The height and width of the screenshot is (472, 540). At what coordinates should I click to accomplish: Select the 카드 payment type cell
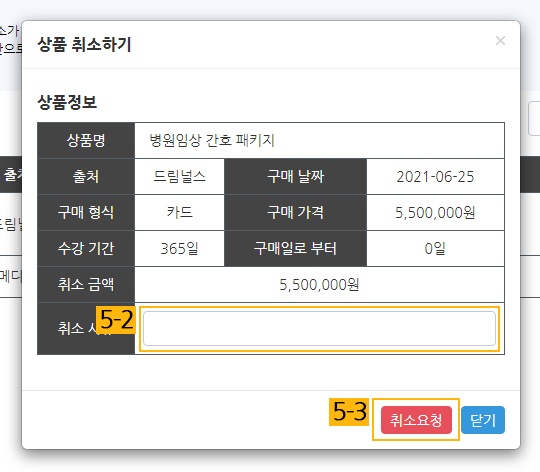179,212
